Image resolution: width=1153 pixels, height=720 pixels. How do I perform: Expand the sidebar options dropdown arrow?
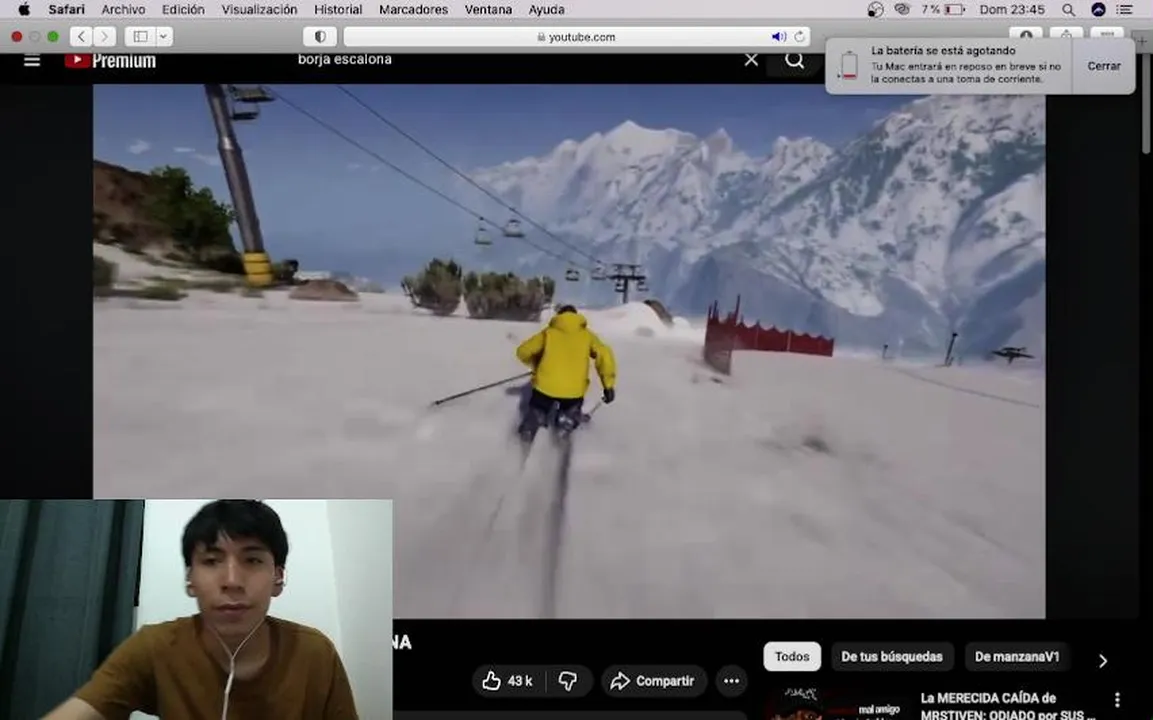point(164,36)
